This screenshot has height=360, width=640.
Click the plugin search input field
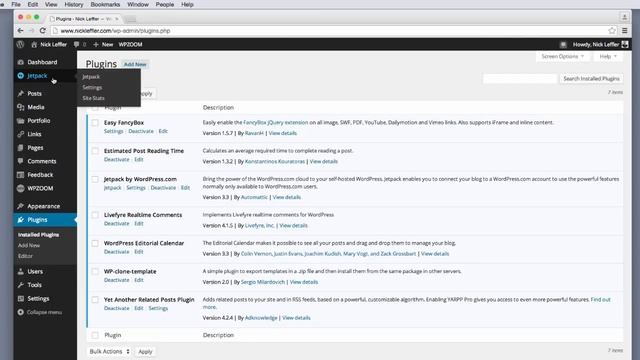tap(520, 78)
